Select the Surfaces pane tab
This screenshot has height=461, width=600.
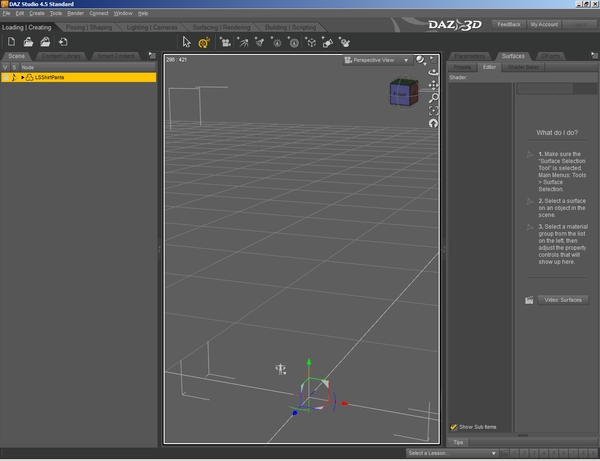(x=513, y=56)
